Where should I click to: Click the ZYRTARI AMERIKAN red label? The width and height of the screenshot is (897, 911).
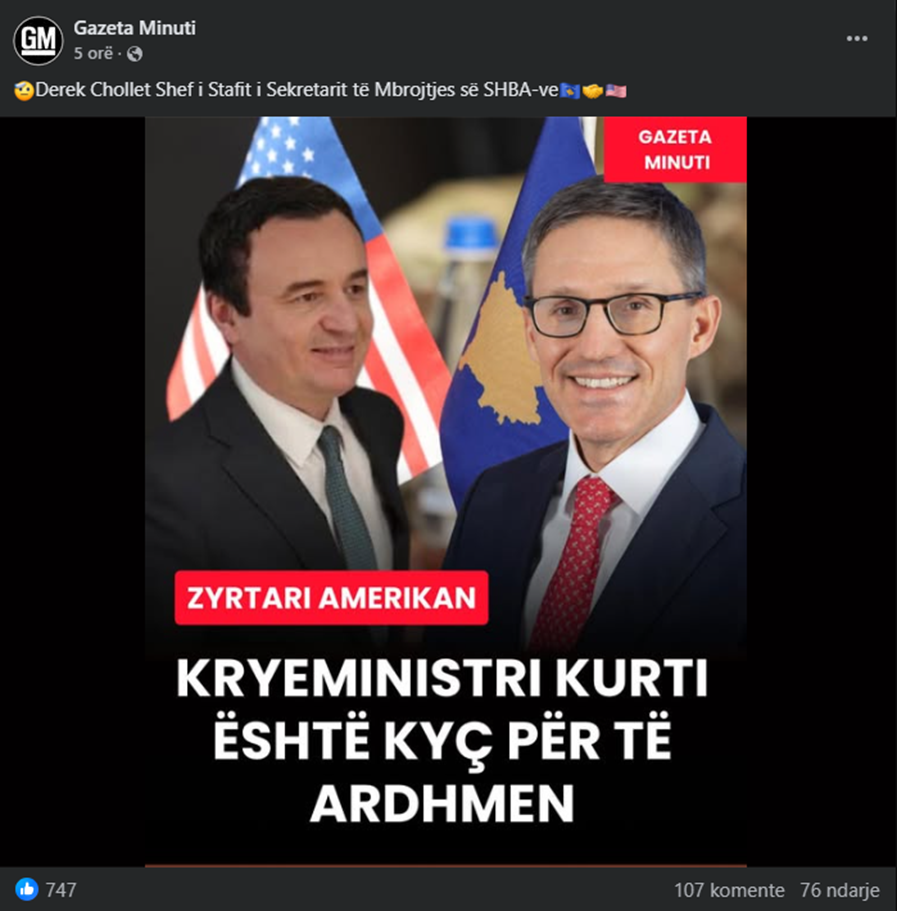coord(331,598)
